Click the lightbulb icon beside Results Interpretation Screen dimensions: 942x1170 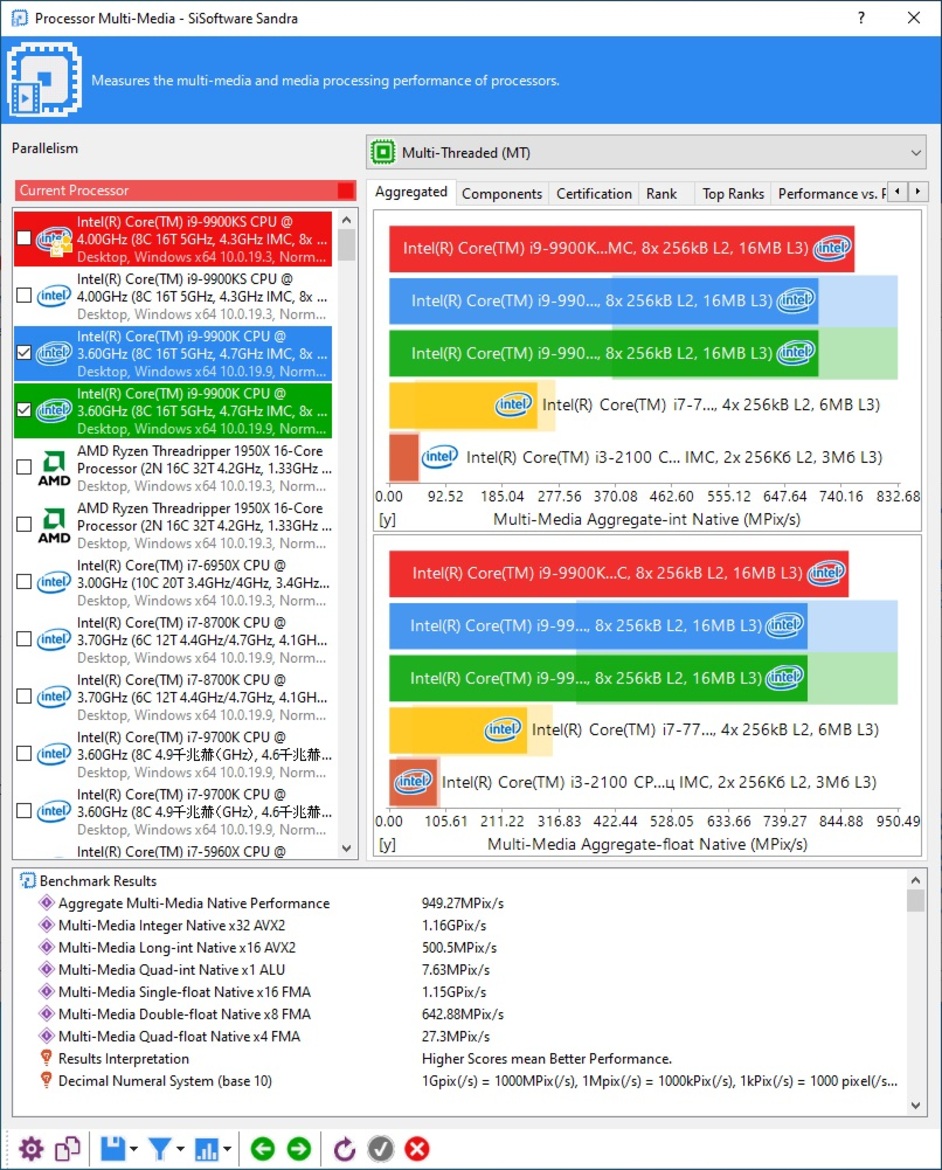(46, 1058)
